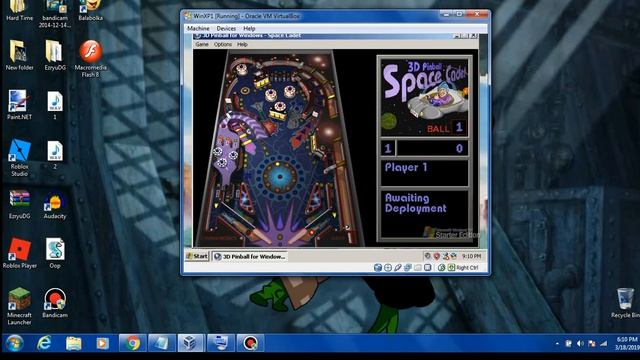The width and height of the screenshot is (640, 360).
Task: Click VirtualBox display indicator icon
Action: [427, 268]
